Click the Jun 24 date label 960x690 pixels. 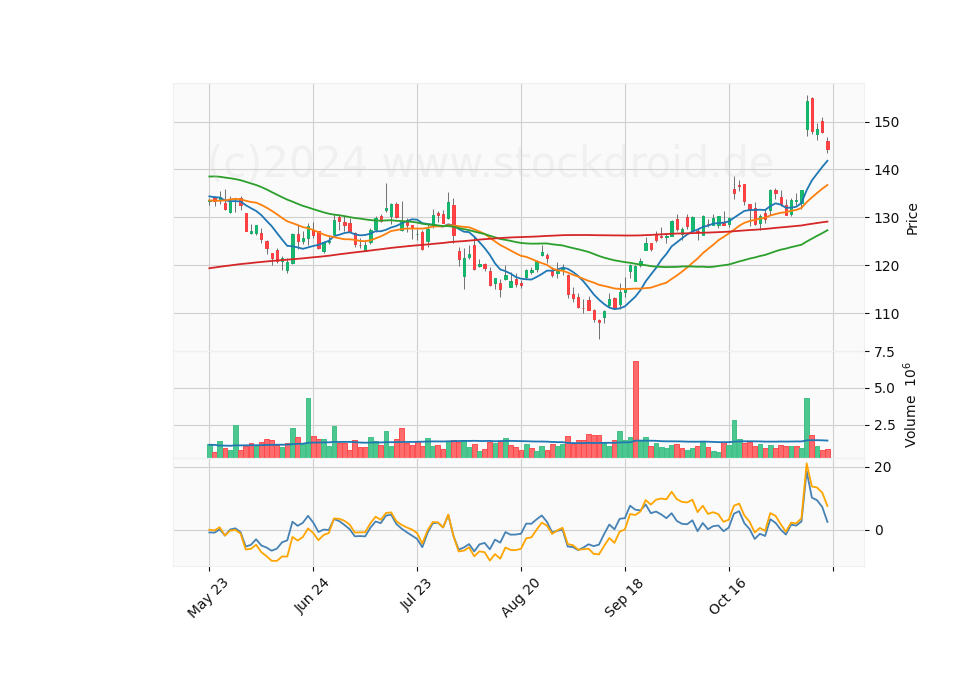click(311, 596)
